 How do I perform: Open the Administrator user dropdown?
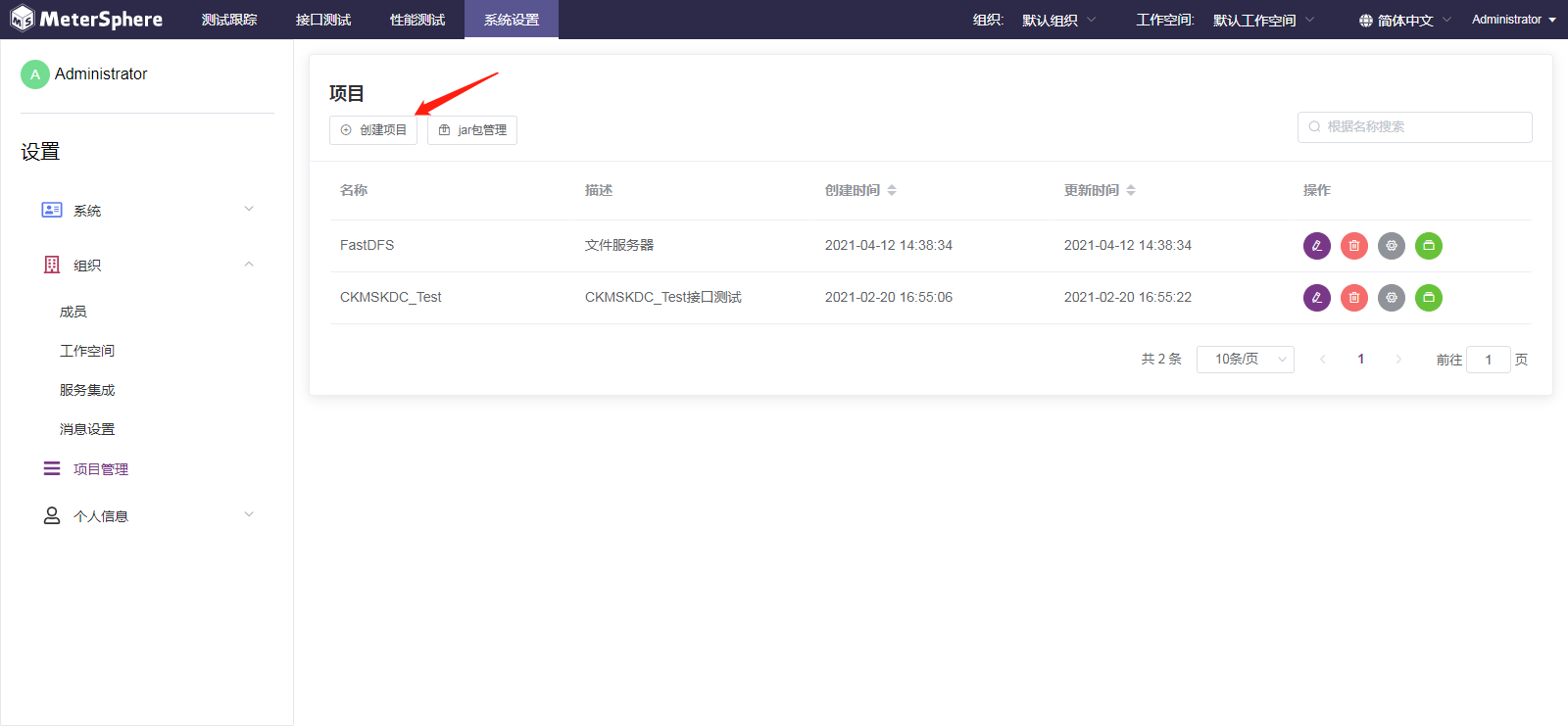click(x=1514, y=20)
